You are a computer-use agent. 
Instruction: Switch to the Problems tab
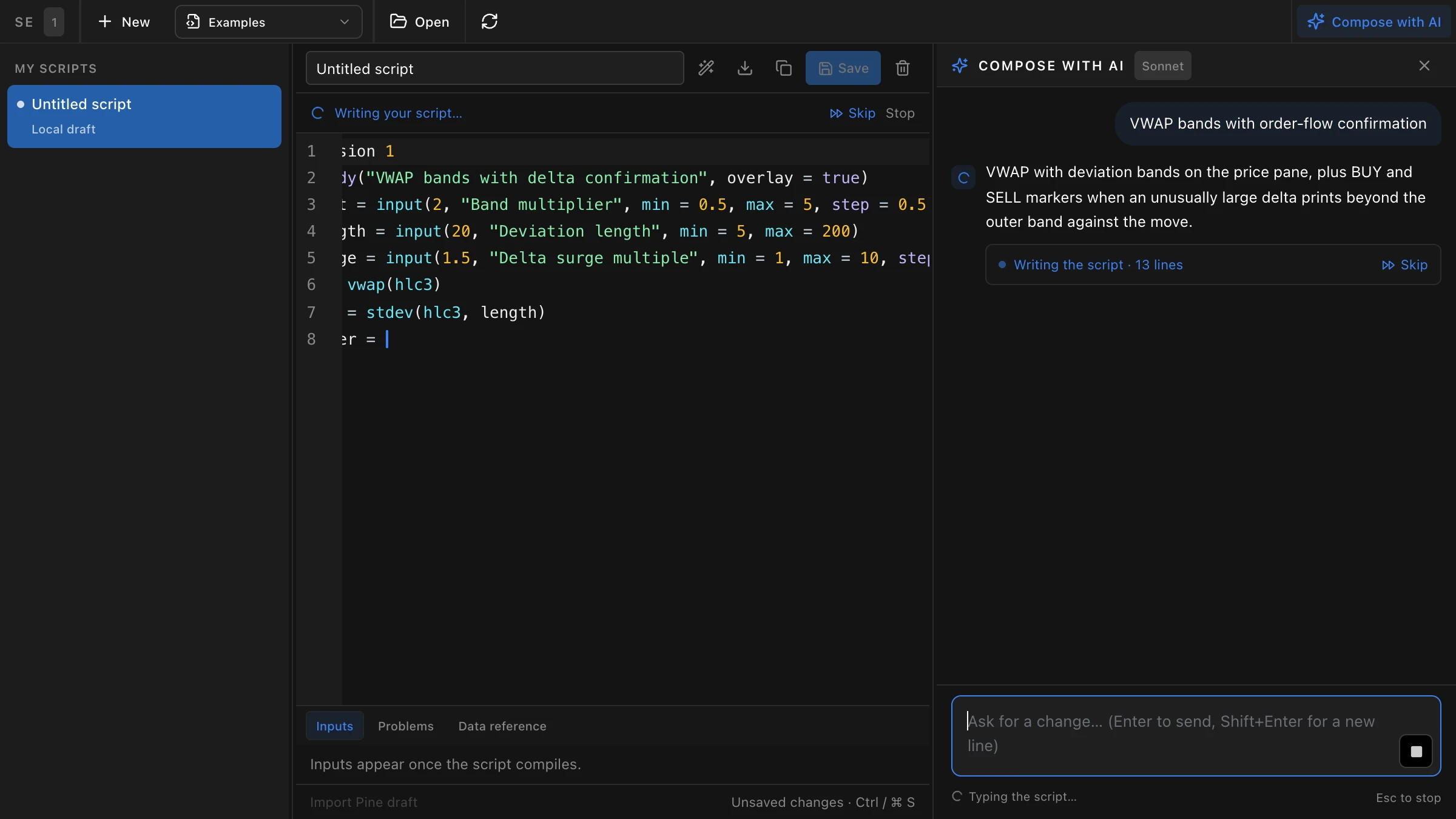[406, 726]
